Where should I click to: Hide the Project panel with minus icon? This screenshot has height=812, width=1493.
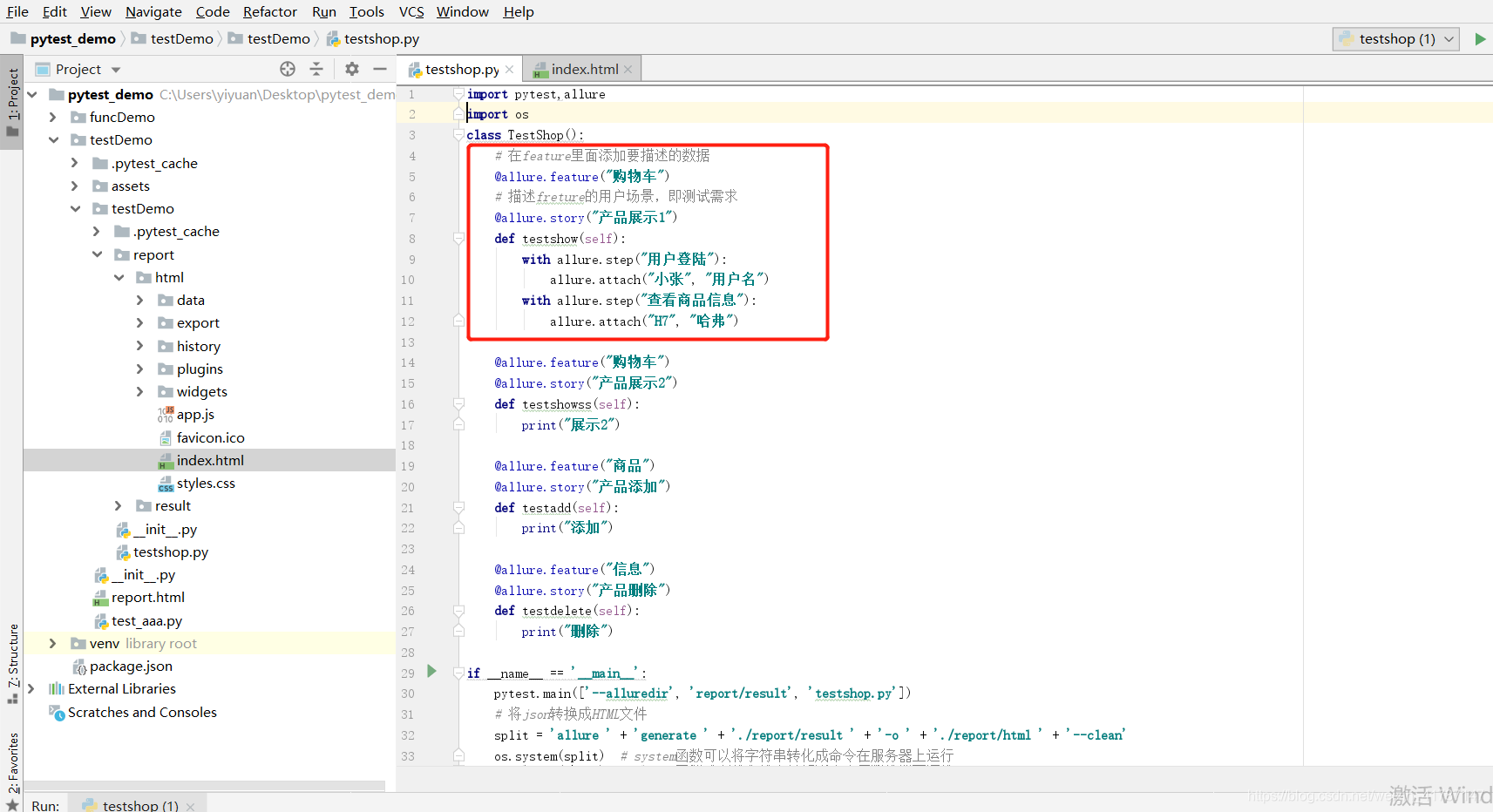point(380,69)
